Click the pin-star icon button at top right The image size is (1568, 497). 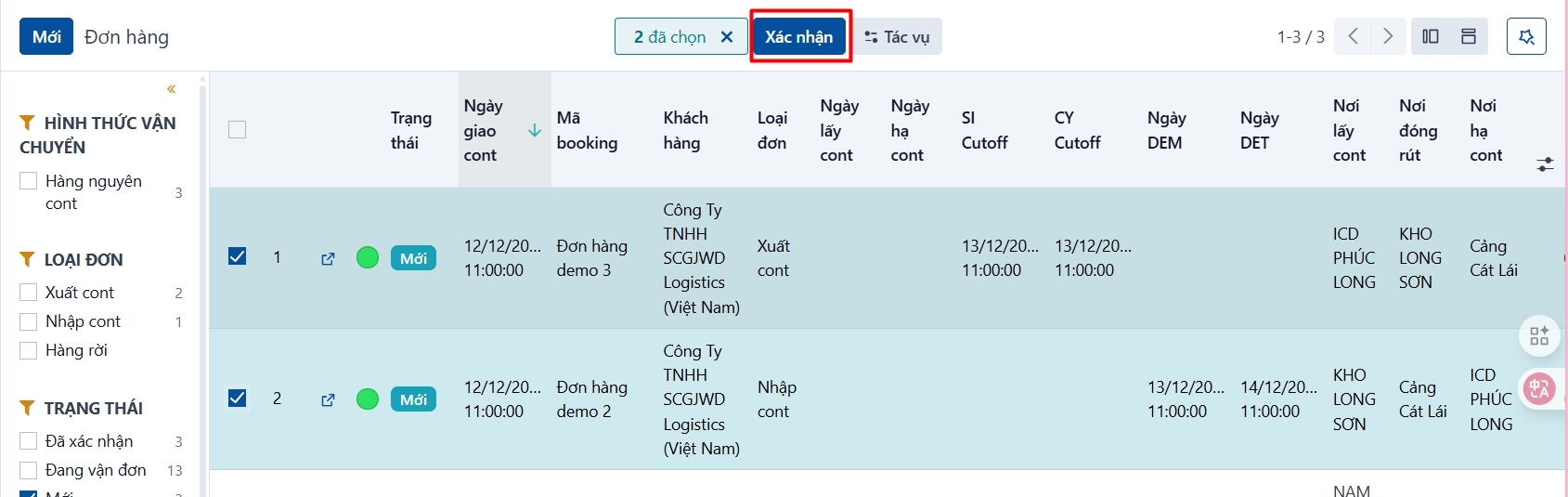point(1526,36)
